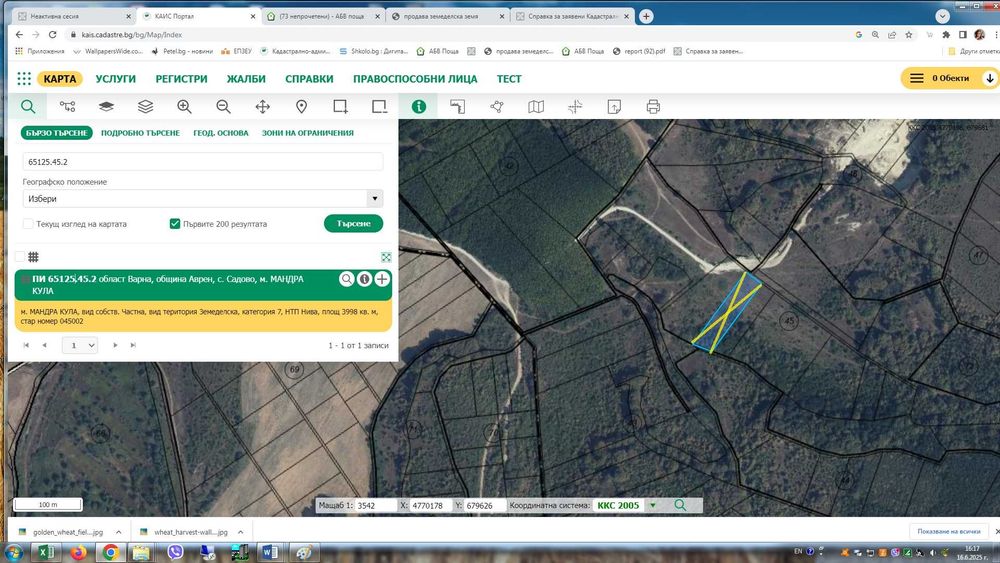
Task: Click the green Търсене button
Action: coord(353,223)
